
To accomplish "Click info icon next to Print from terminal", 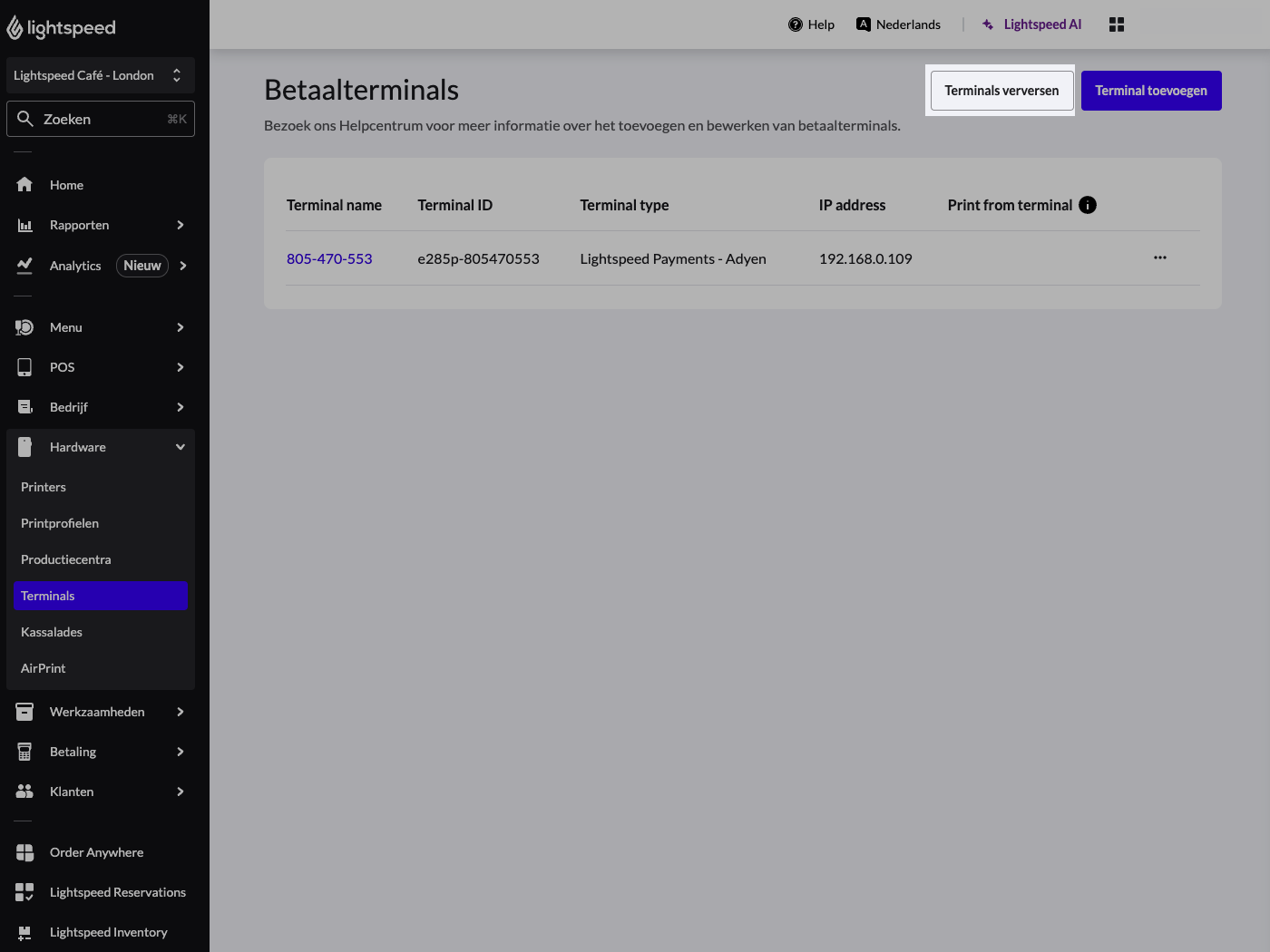I will click(x=1088, y=205).
